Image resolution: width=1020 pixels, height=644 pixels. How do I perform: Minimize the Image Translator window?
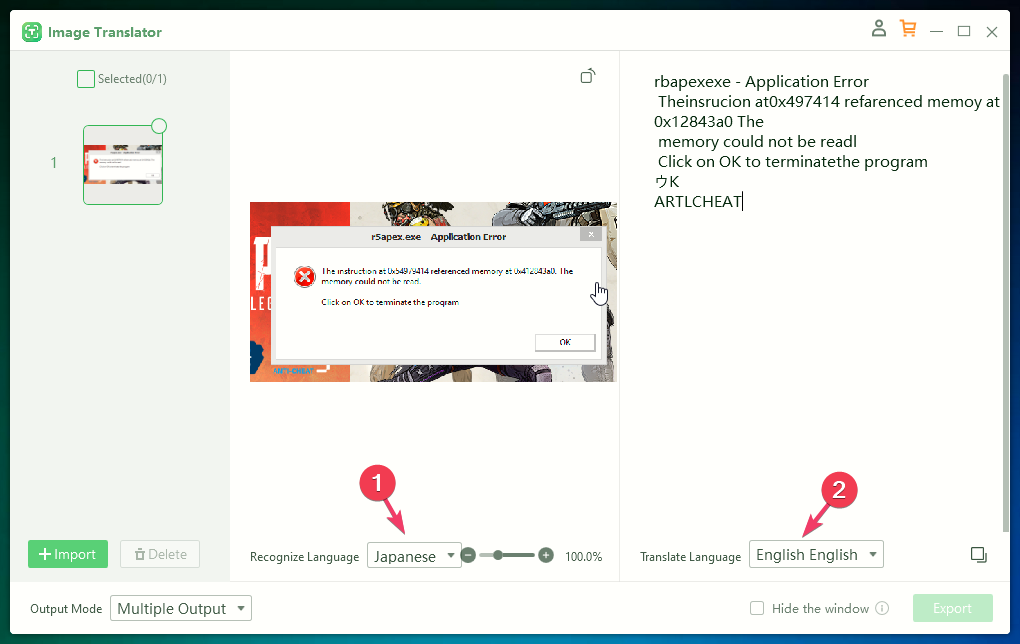coord(936,31)
